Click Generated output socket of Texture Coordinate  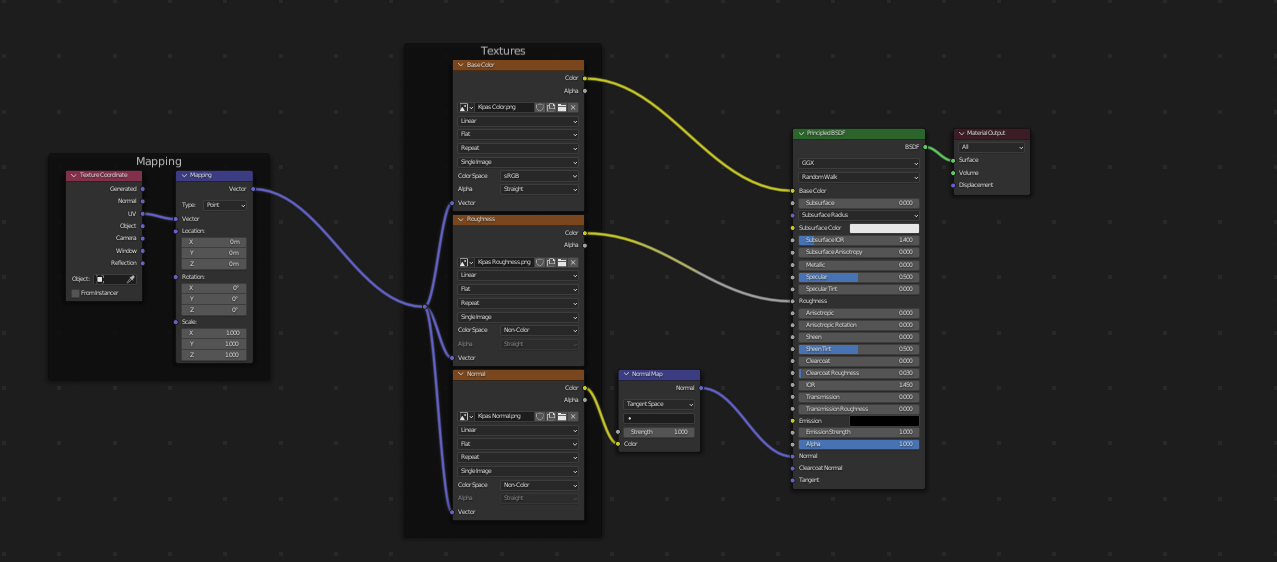coord(142,188)
